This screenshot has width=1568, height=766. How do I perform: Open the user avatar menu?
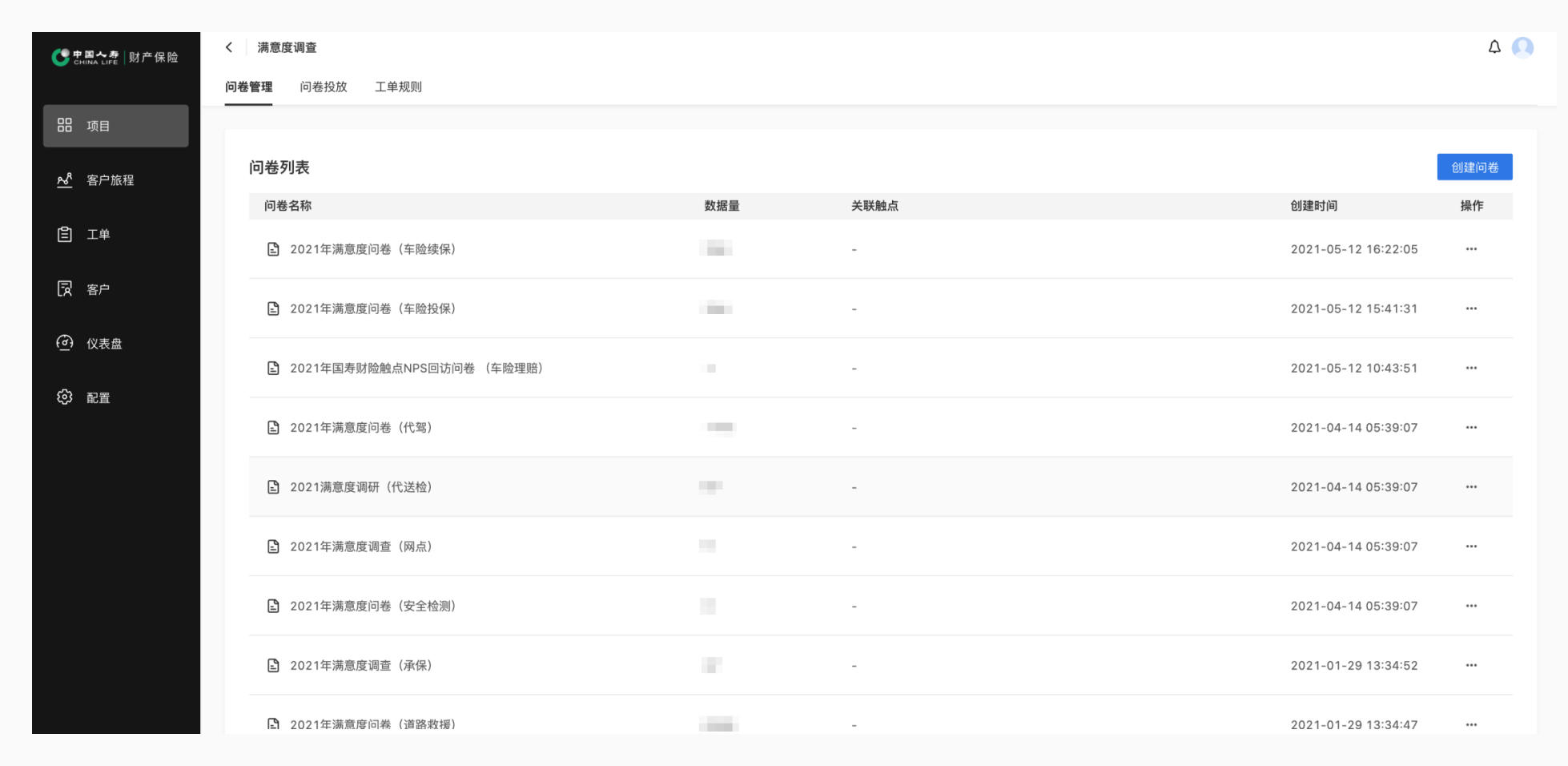(1522, 47)
